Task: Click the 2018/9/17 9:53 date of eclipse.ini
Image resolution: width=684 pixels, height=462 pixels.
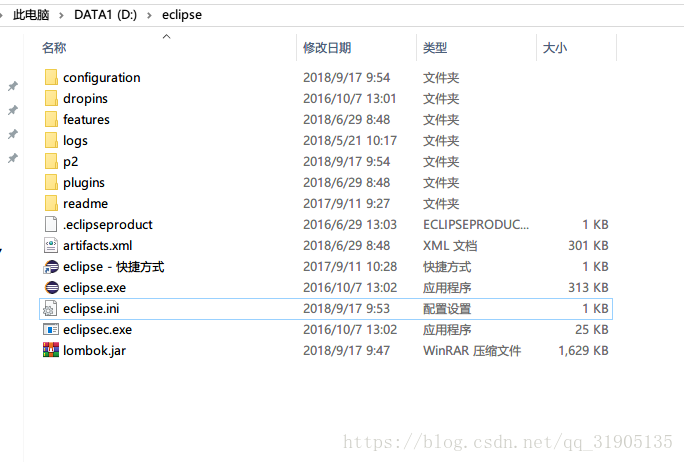Action: 346,309
